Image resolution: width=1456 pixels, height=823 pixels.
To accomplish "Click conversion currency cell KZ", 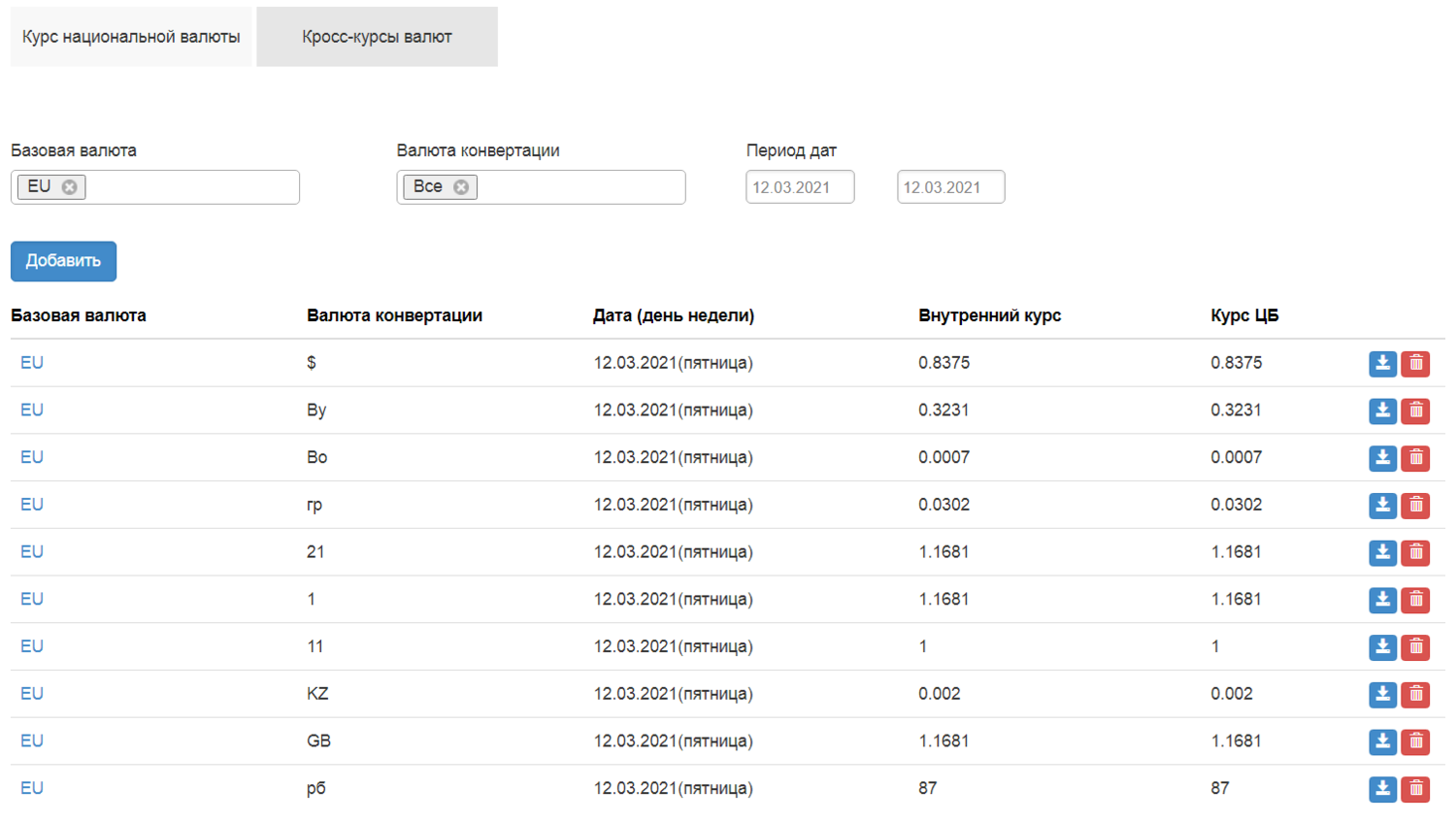I will click(x=317, y=694).
